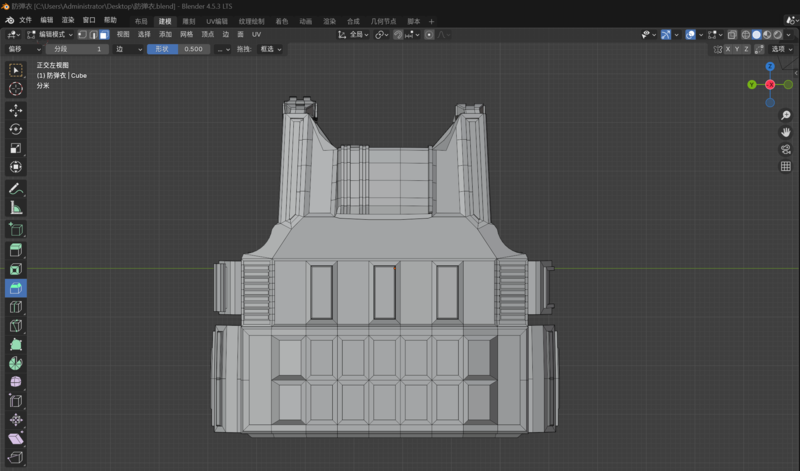
Task: Choose the Measure tool
Action: 16,208
